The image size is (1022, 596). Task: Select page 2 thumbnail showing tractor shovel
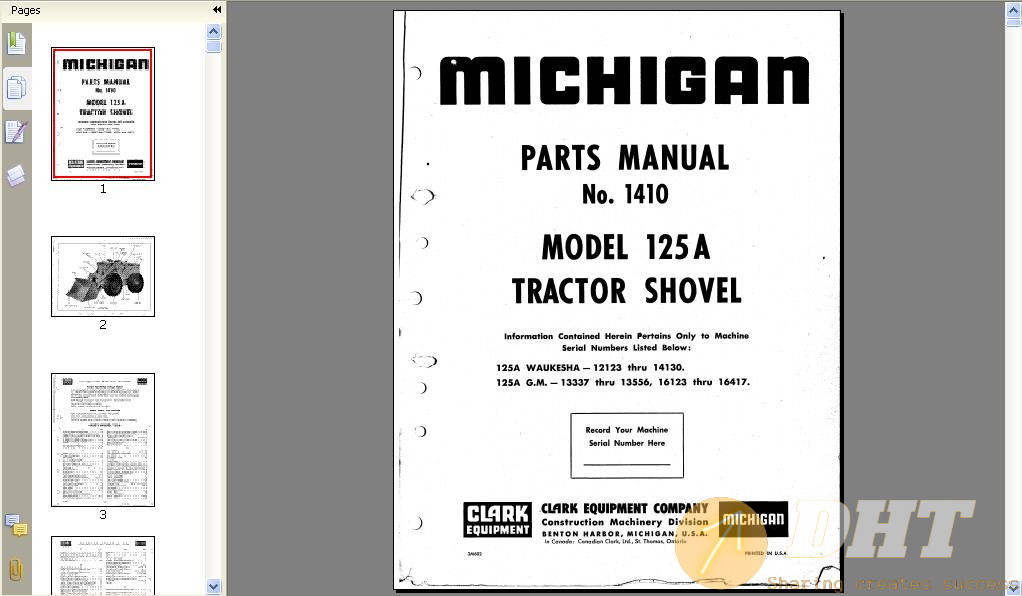[x=103, y=276]
